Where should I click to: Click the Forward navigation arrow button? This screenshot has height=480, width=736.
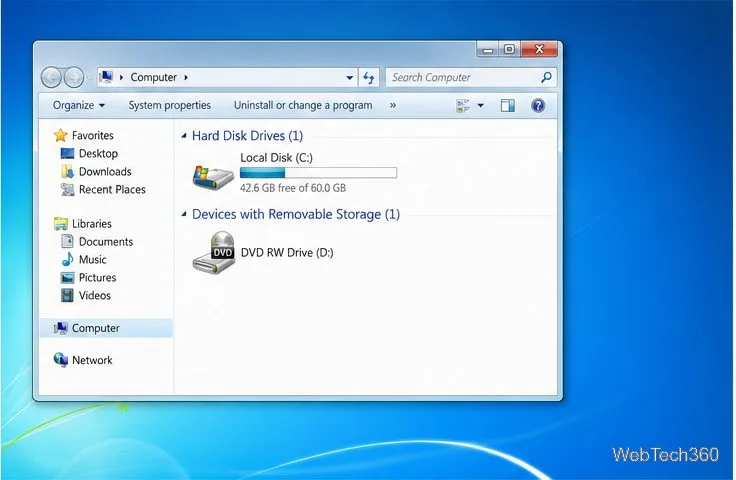(x=74, y=77)
